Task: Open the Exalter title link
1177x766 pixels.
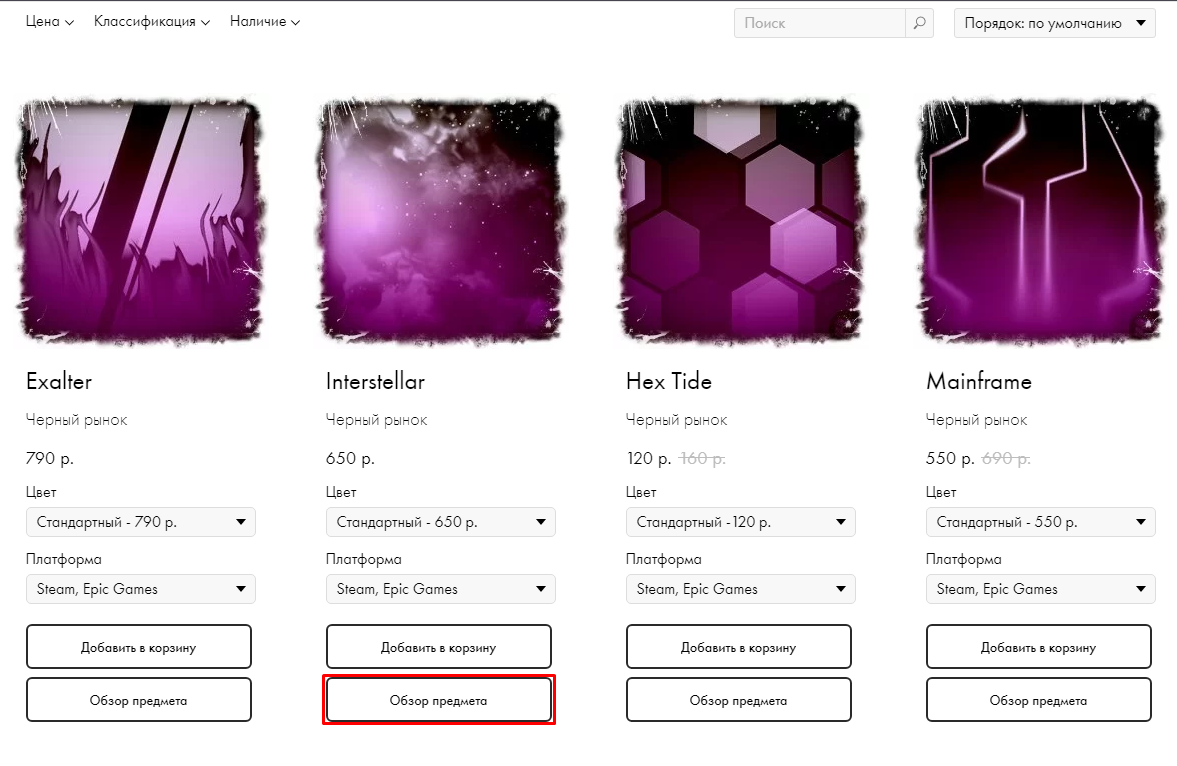Action: [59, 381]
